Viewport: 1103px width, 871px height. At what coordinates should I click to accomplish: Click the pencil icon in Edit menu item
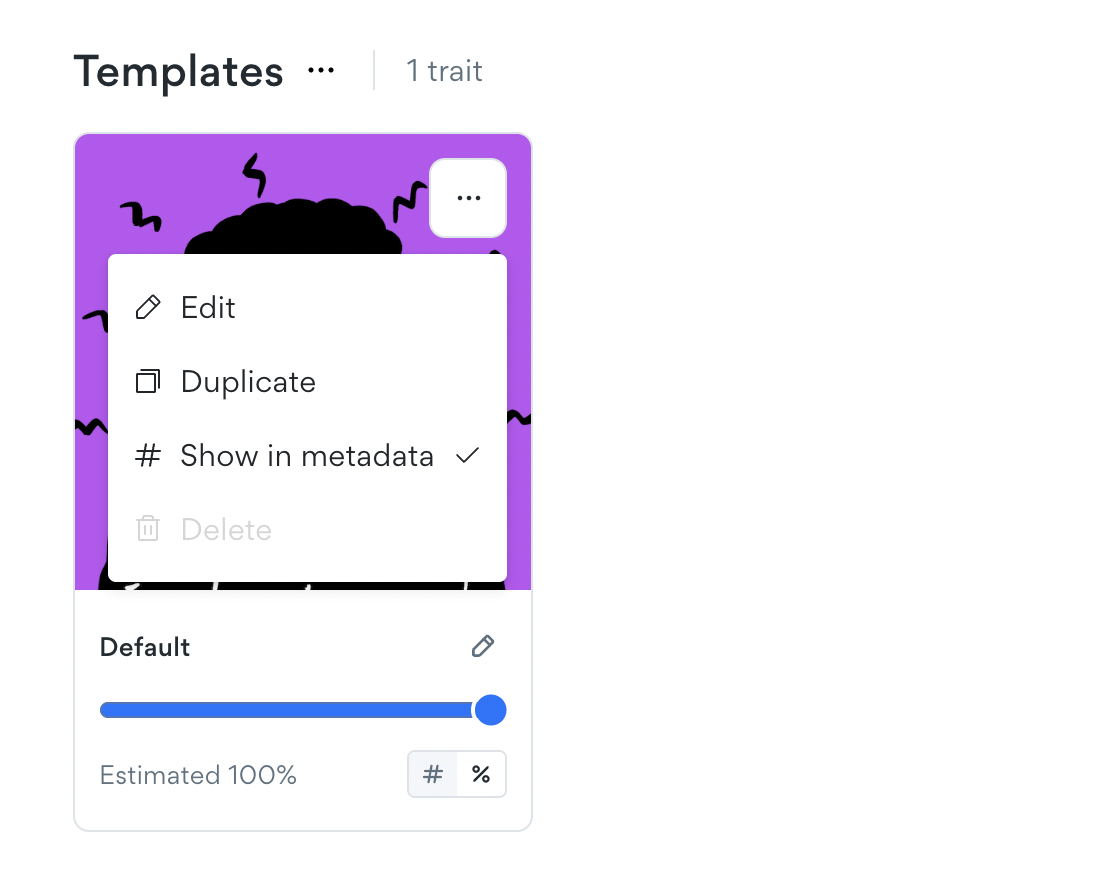[x=148, y=308]
